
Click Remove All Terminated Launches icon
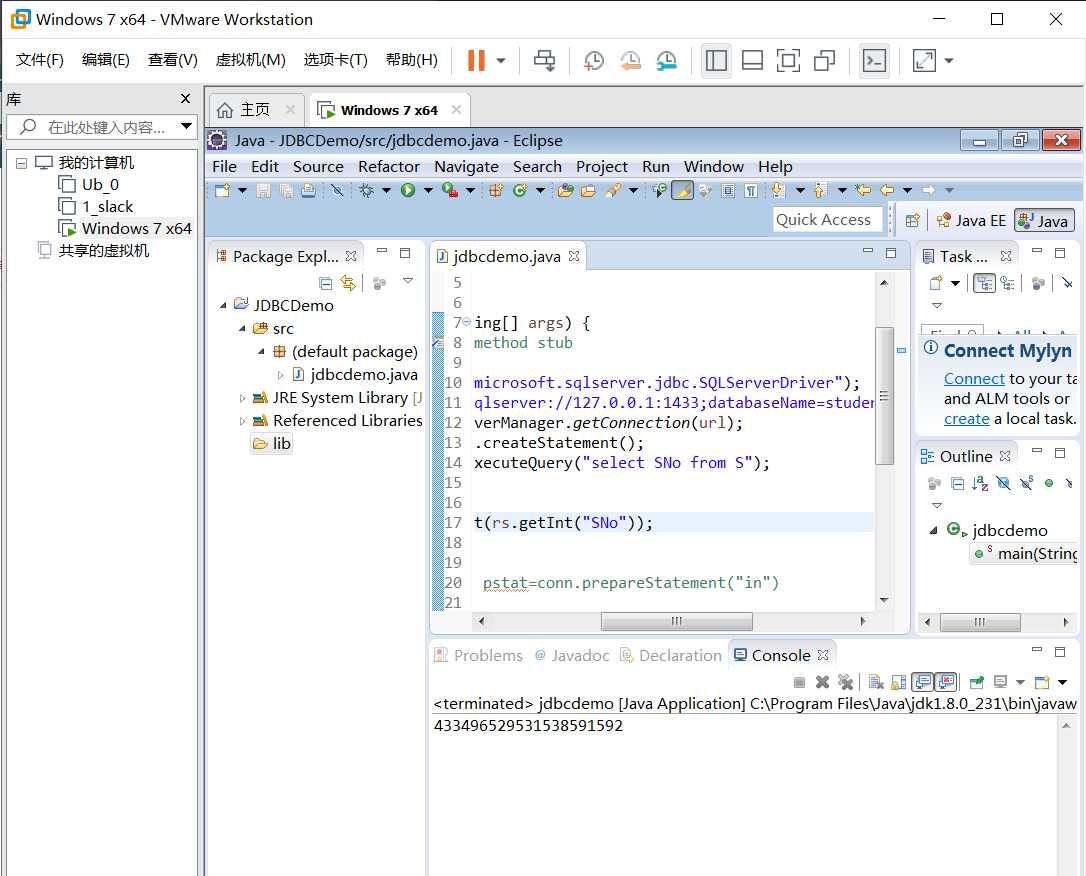pos(845,682)
